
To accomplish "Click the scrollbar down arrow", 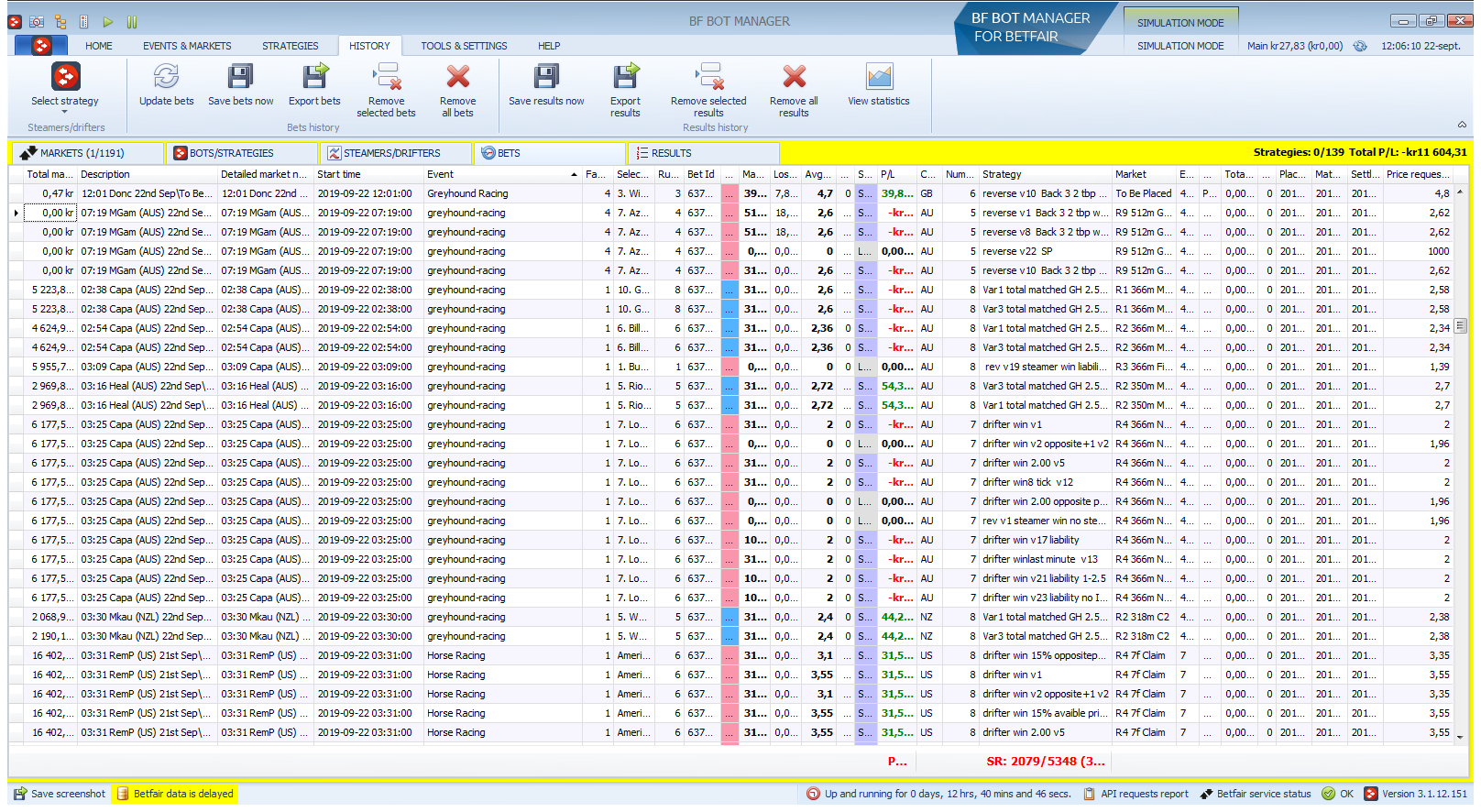I will 1461,736.
